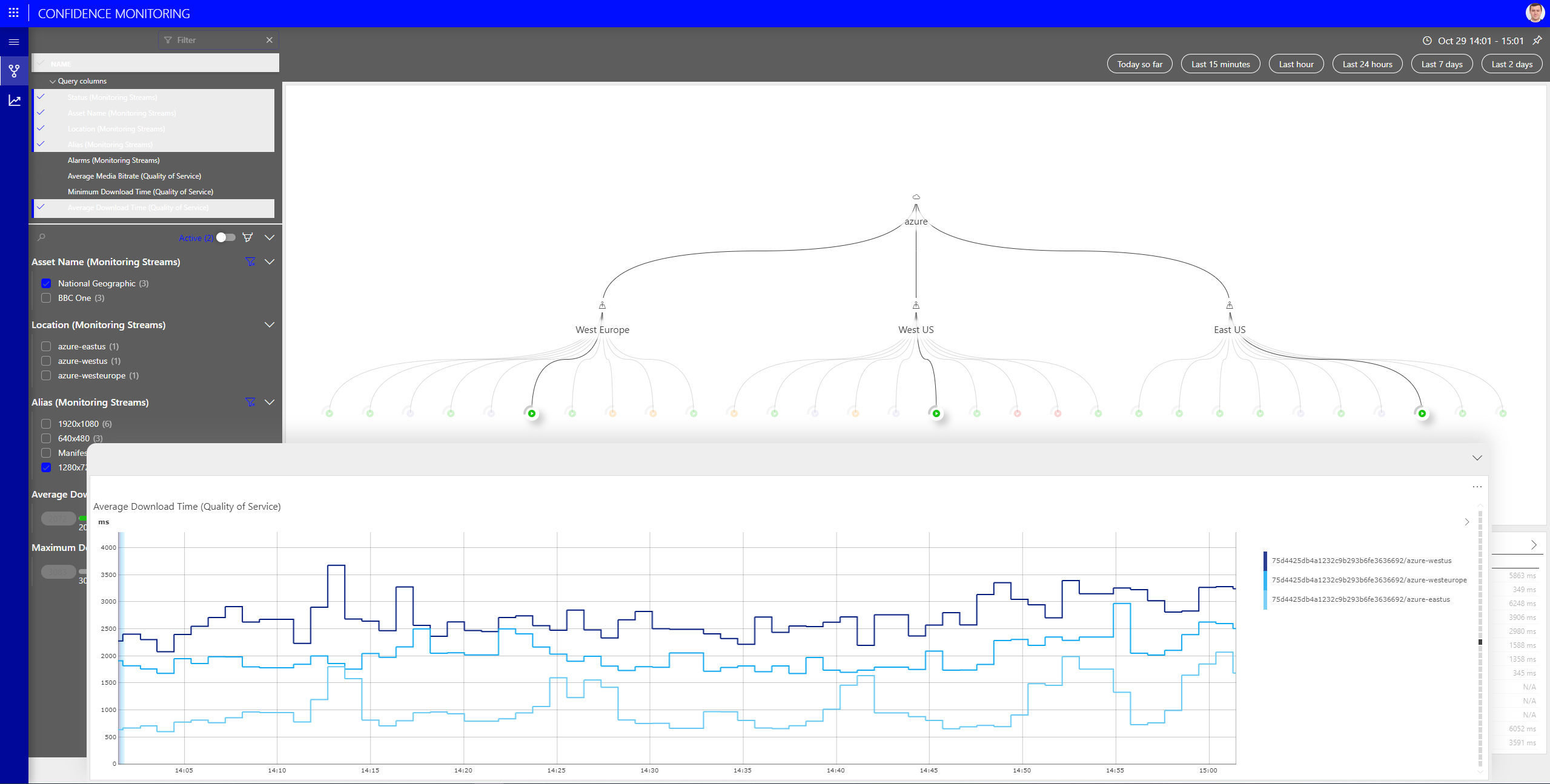Open the line chart view icon
Screen dimensions: 1550x784
point(14,100)
